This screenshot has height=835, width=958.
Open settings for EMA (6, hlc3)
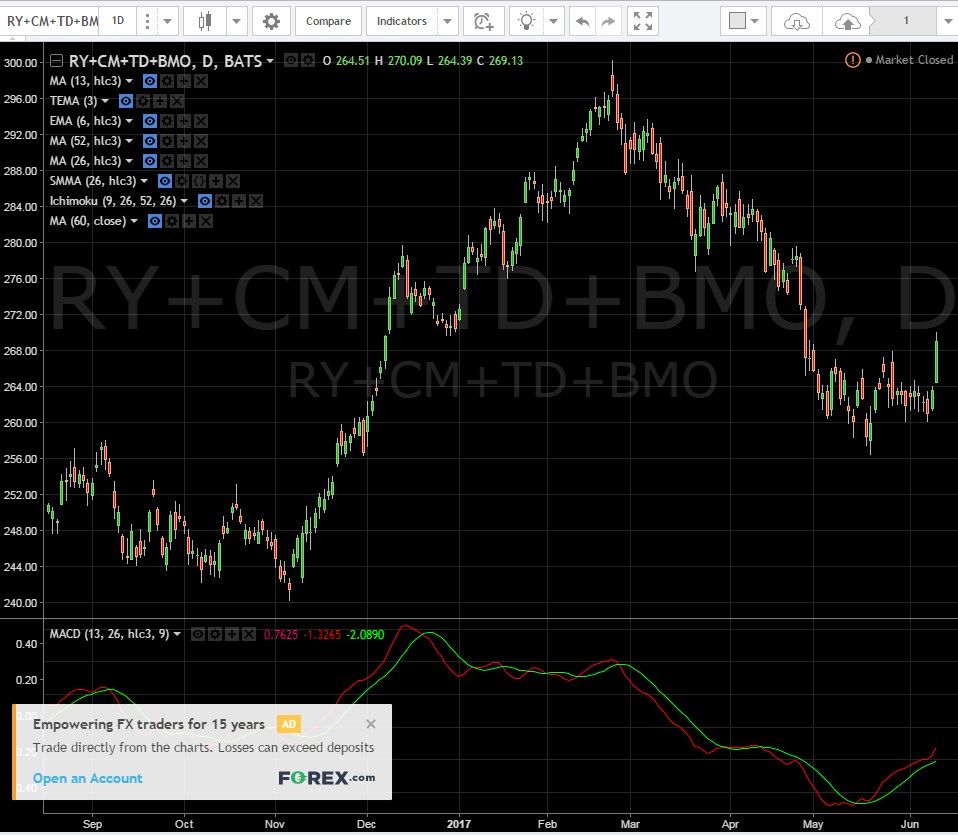(167, 121)
